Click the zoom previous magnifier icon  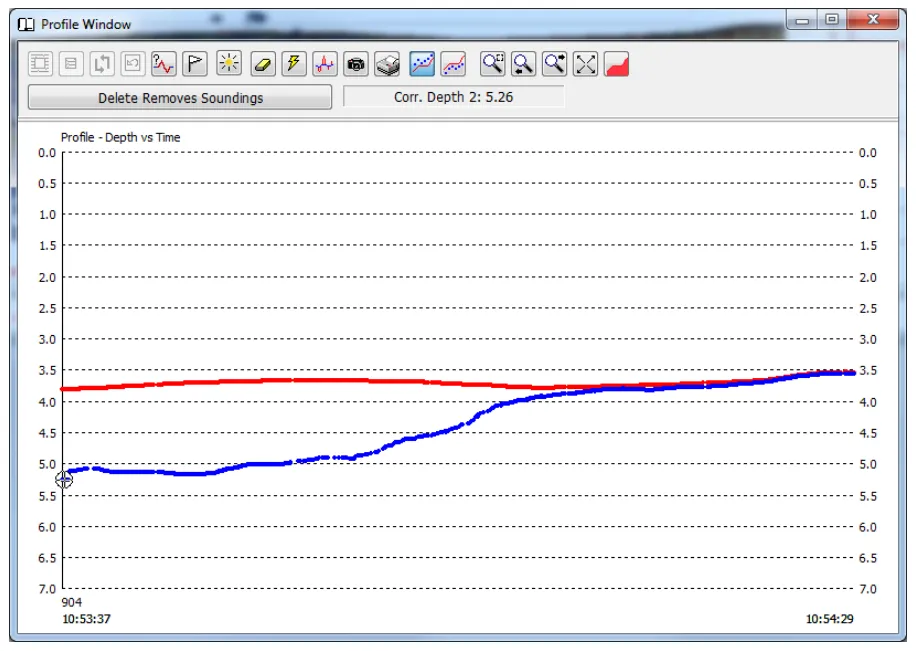coord(523,64)
